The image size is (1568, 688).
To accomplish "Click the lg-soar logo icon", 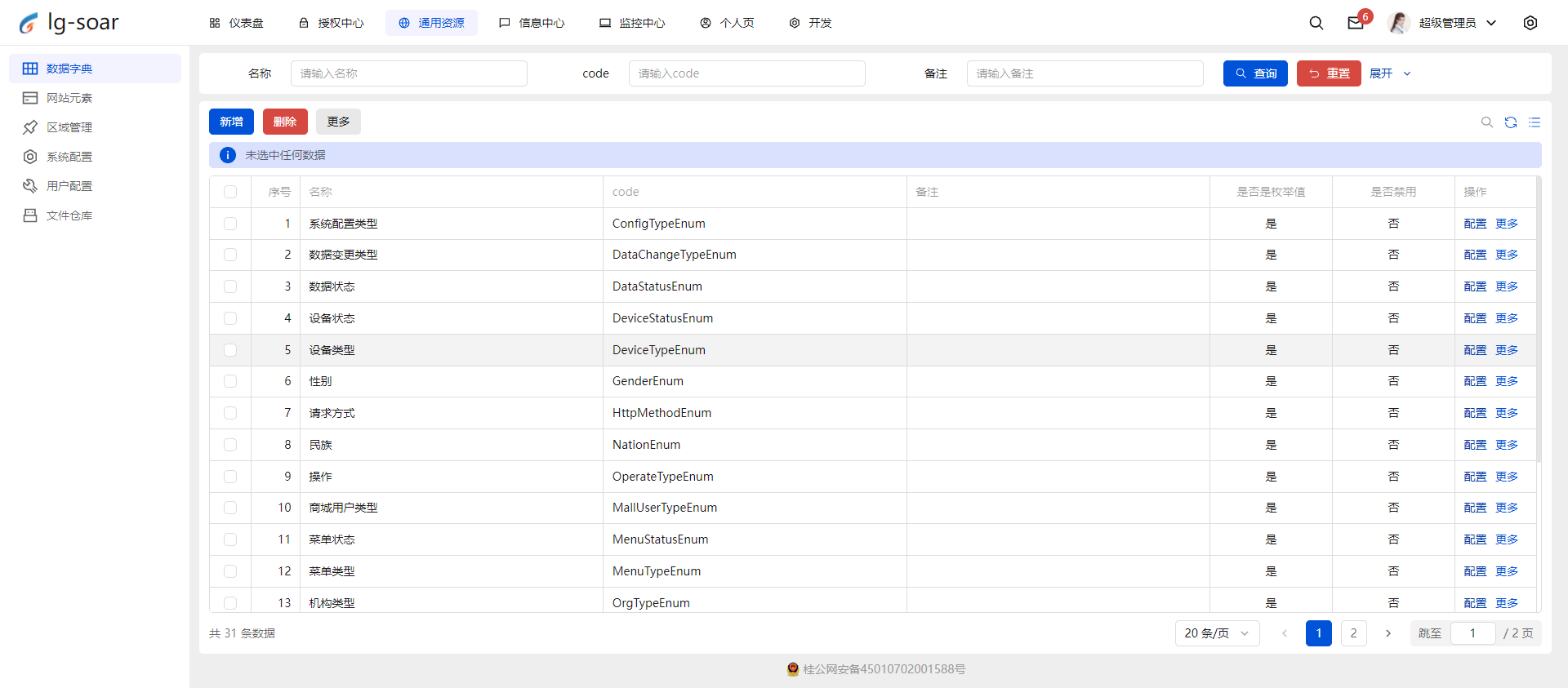I will click(29, 23).
